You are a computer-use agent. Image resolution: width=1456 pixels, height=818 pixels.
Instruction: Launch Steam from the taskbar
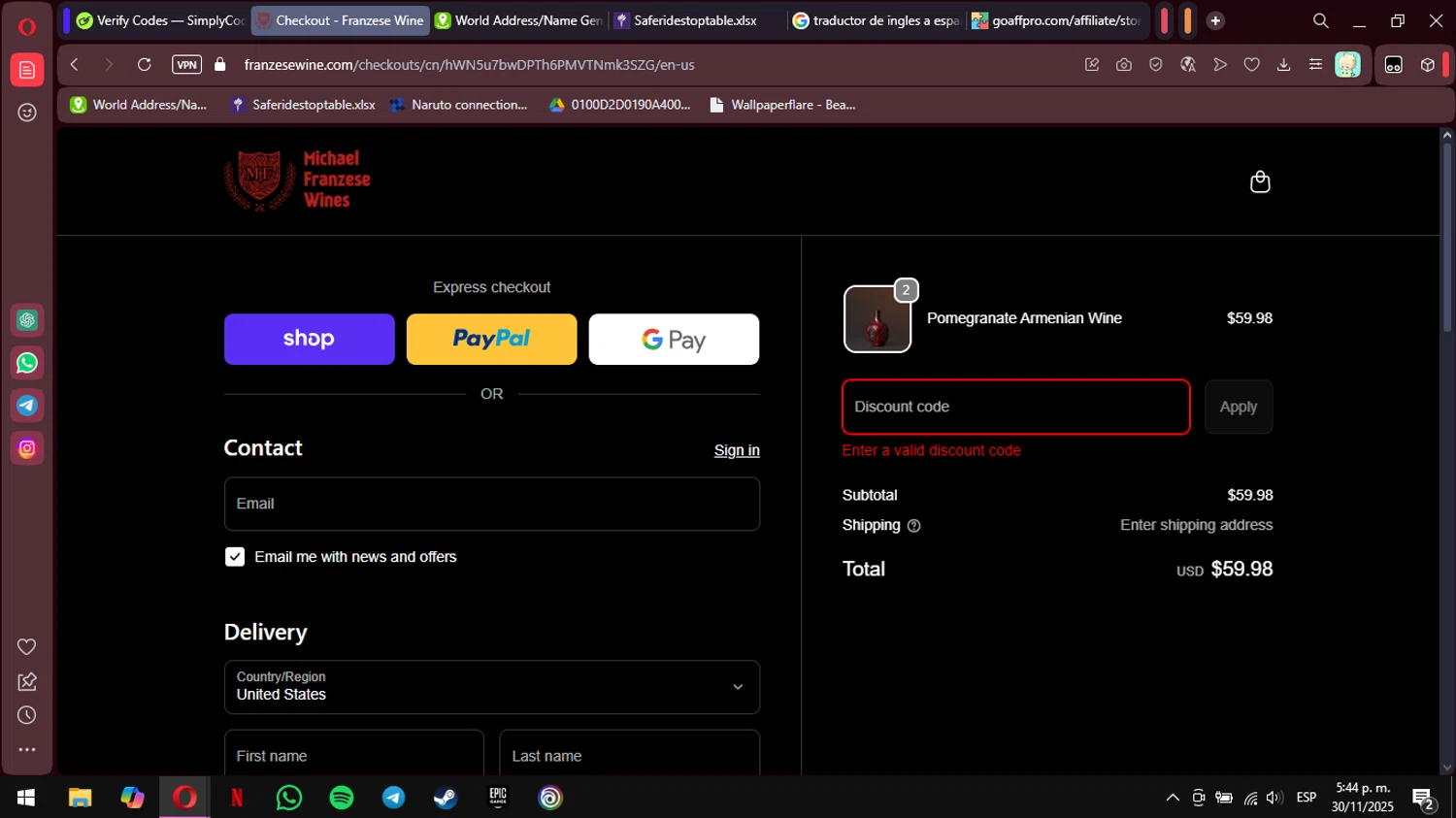pyautogui.click(x=446, y=798)
